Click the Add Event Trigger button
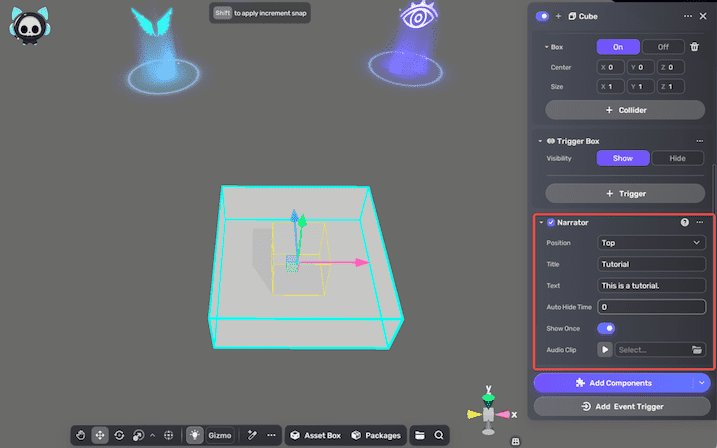This screenshot has width=717, height=448. 625,406
